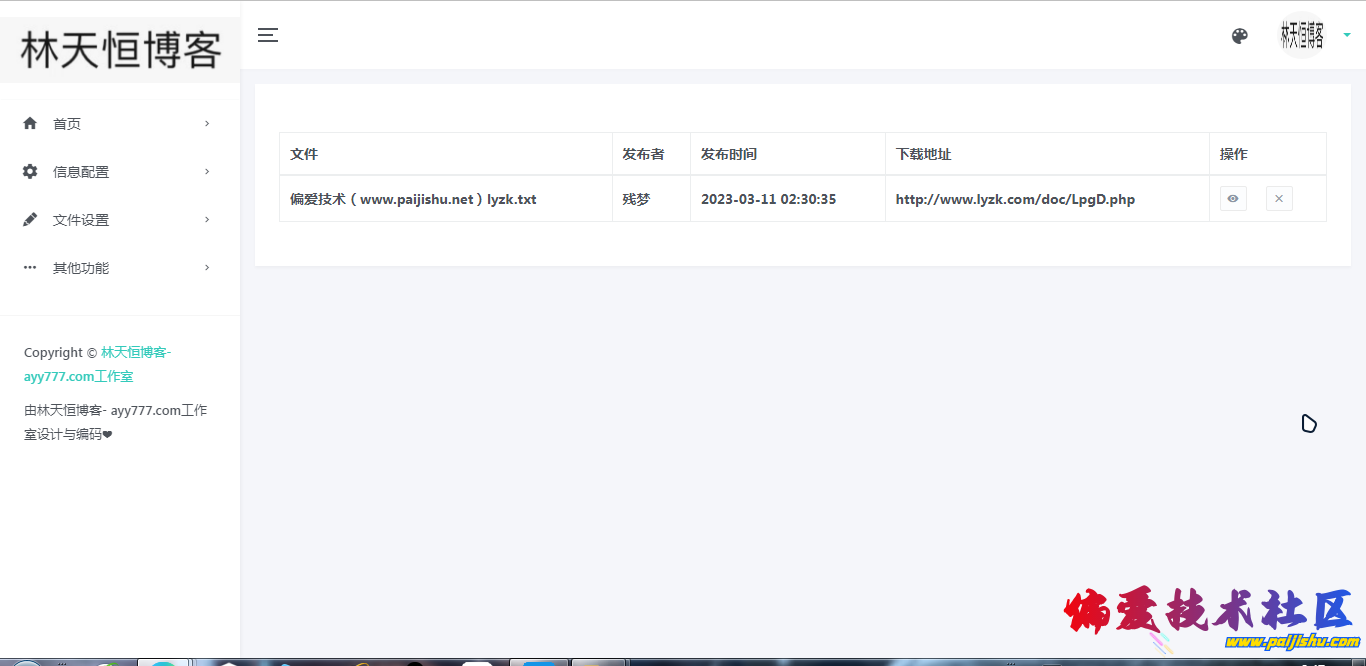Click the ellipsis icon beside 其他功能
This screenshot has width=1366, height=666.
[x=30, y=267]
